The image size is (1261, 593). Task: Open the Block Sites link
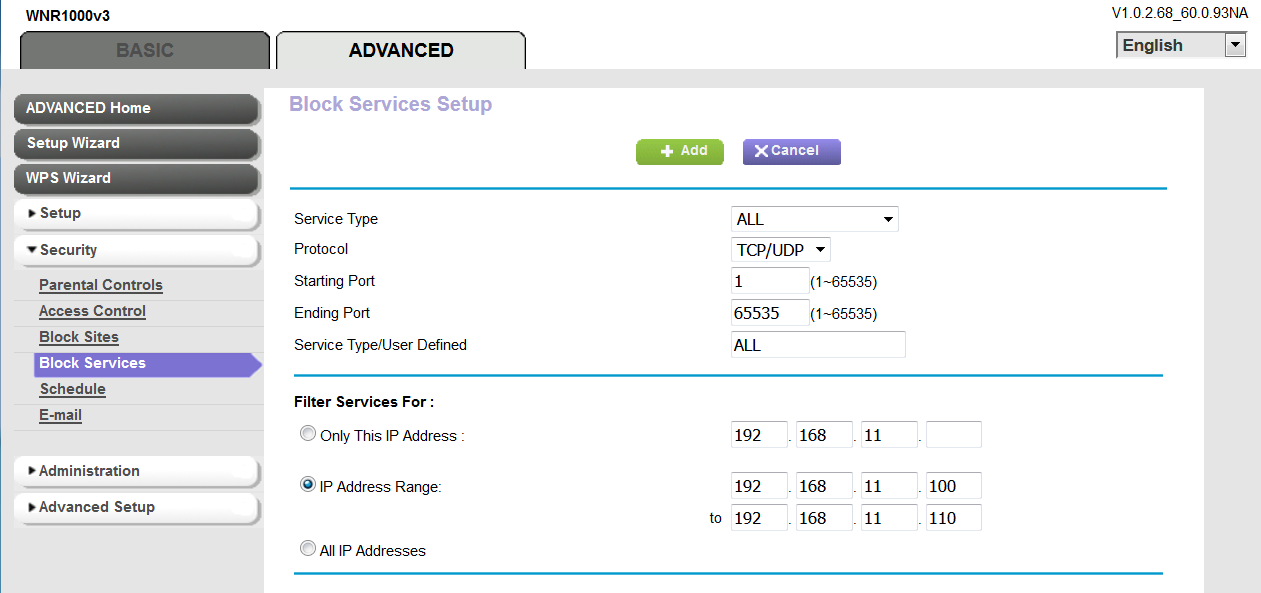click(79, 337)
